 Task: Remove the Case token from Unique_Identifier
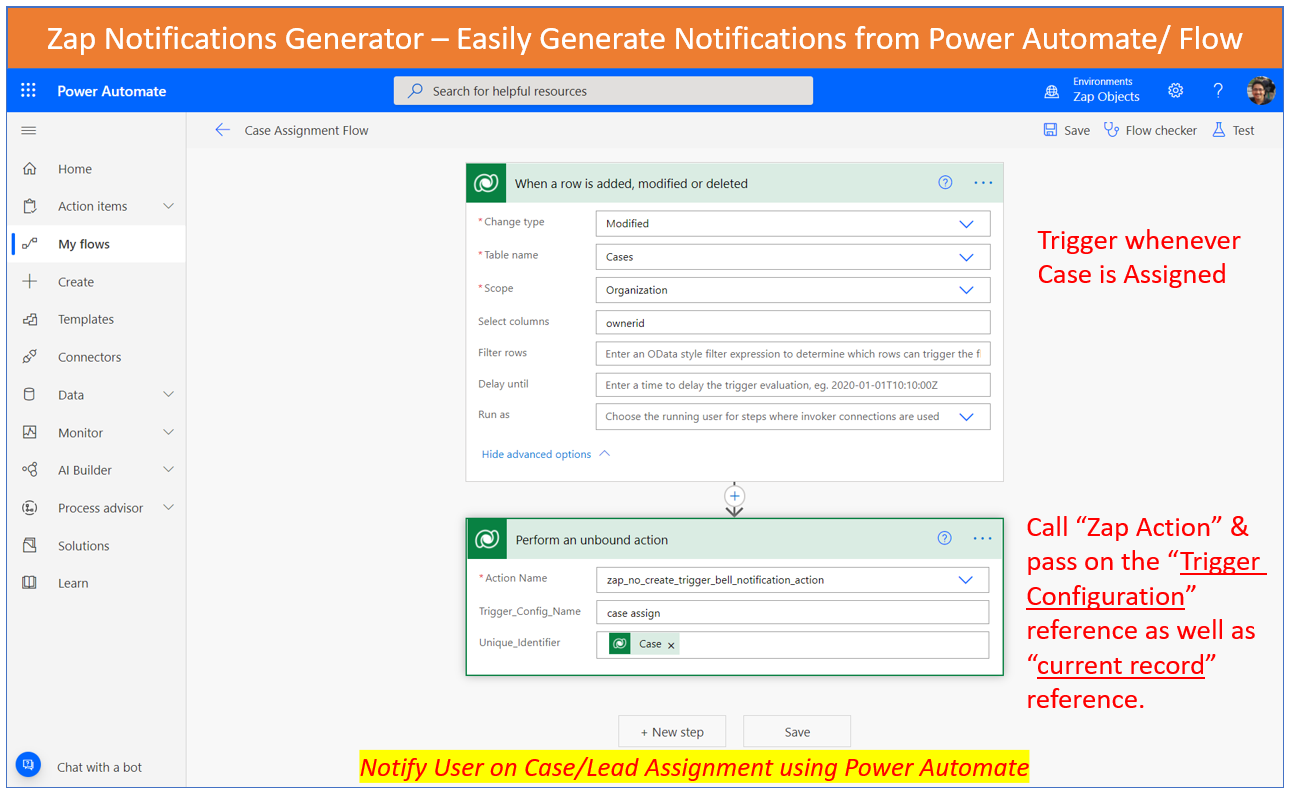[x=671, y=645]
